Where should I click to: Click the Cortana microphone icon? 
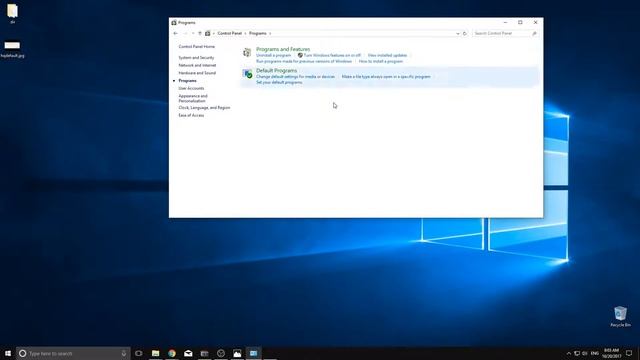click(124, 353)
